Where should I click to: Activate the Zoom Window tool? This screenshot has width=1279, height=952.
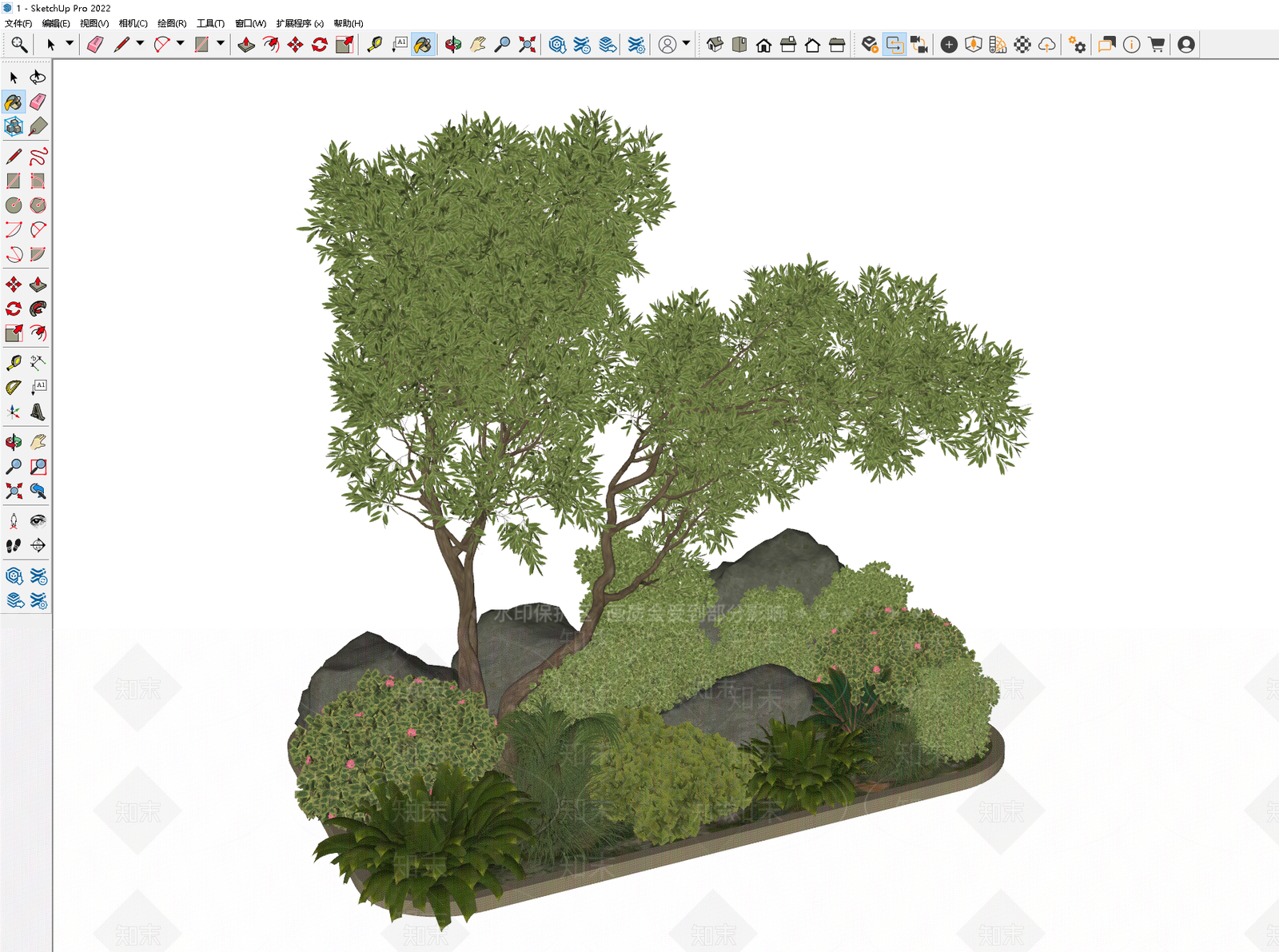tap(38, 467)
